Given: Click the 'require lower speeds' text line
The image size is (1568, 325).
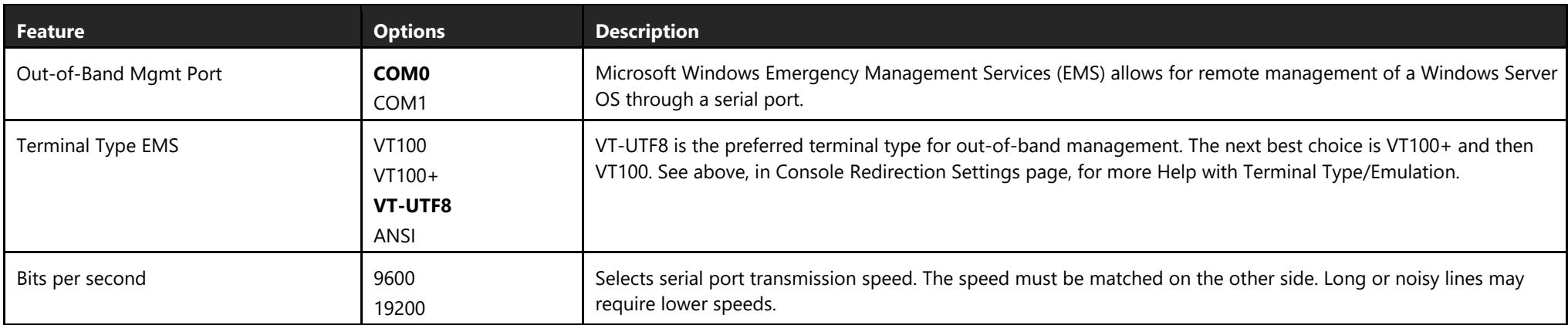Looking at the screenshot, I should (685, 304).
